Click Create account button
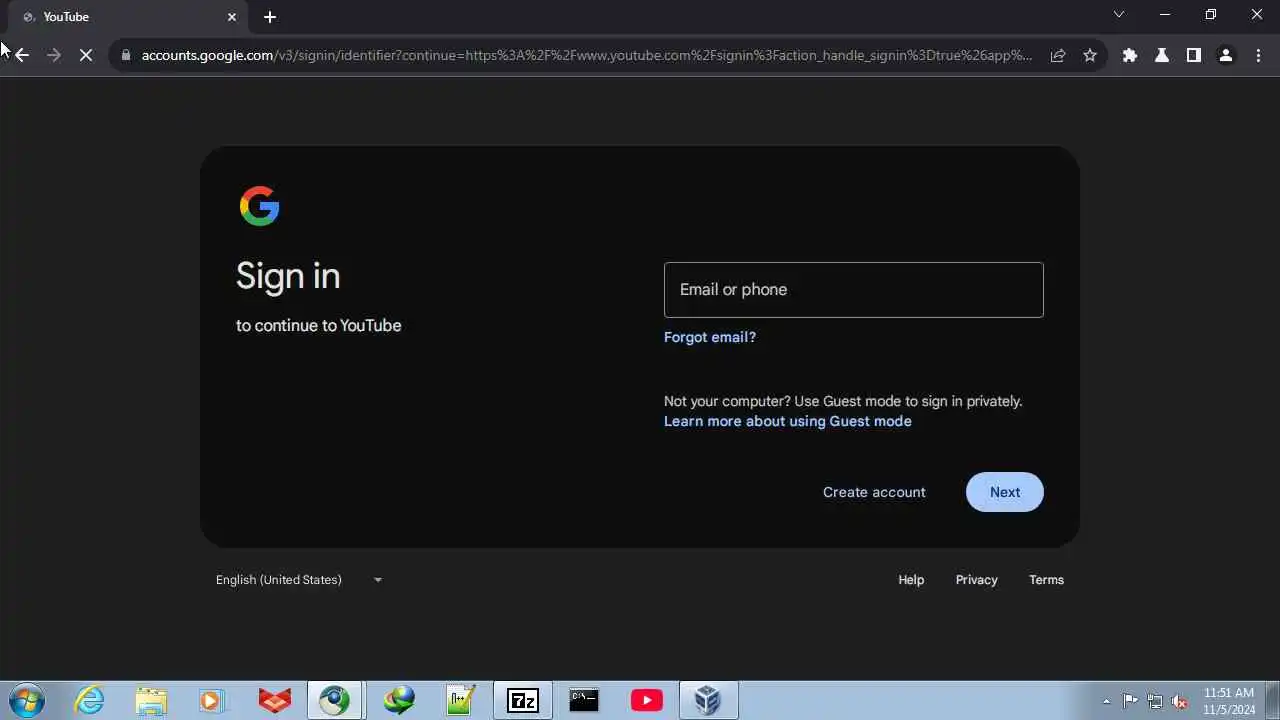 (x=874, y=492)
